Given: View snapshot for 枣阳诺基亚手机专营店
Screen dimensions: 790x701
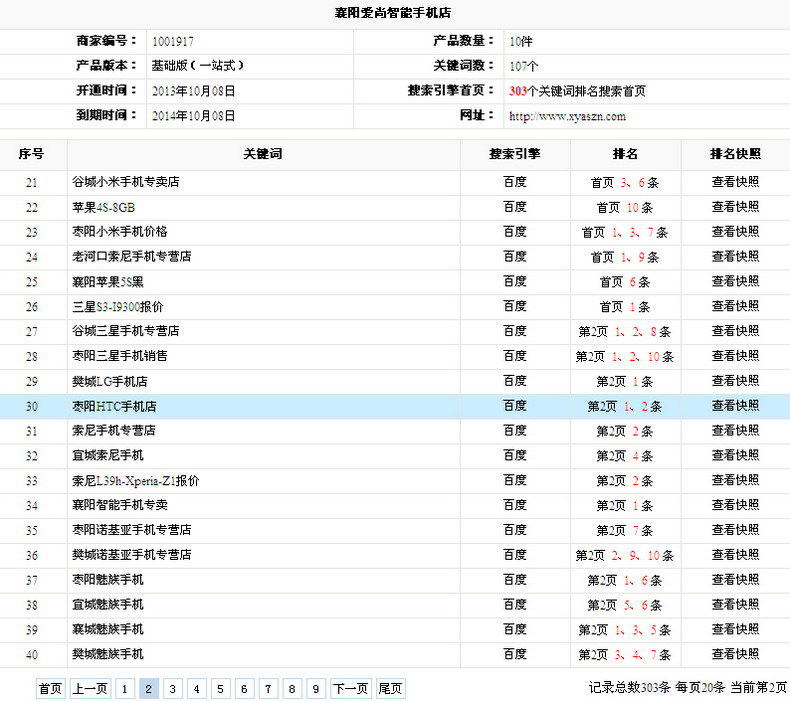Looking at the screenshot, I should pos(735,530).
